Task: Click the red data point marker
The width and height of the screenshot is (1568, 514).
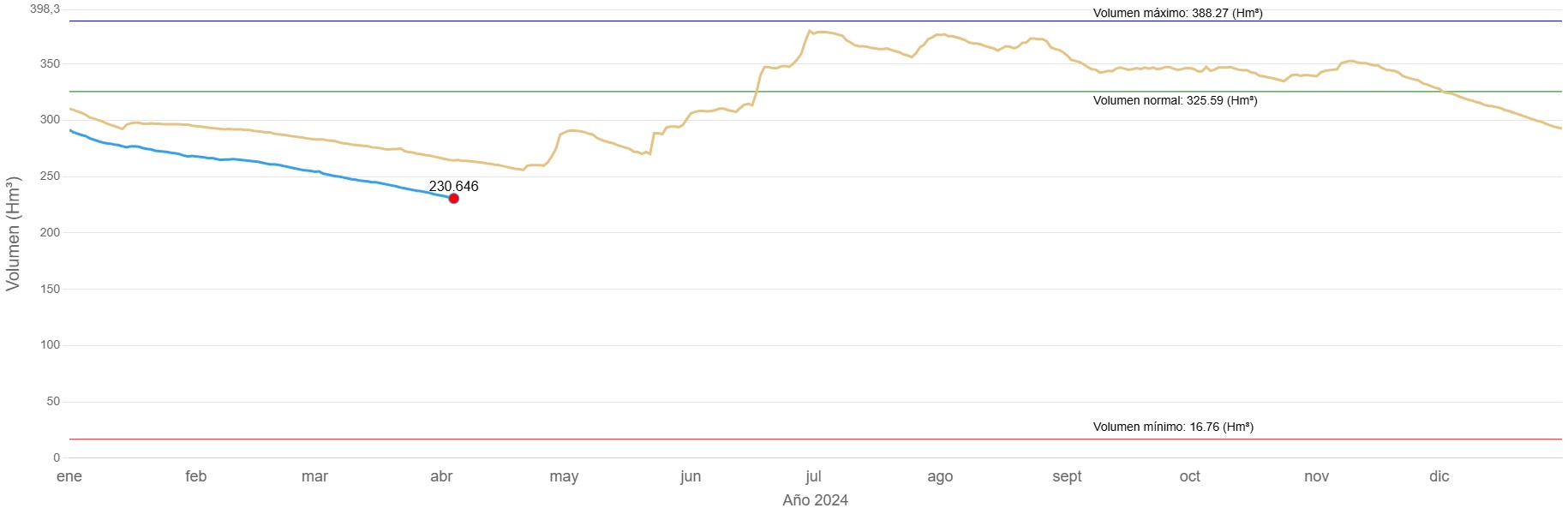Action: [453, 199]
